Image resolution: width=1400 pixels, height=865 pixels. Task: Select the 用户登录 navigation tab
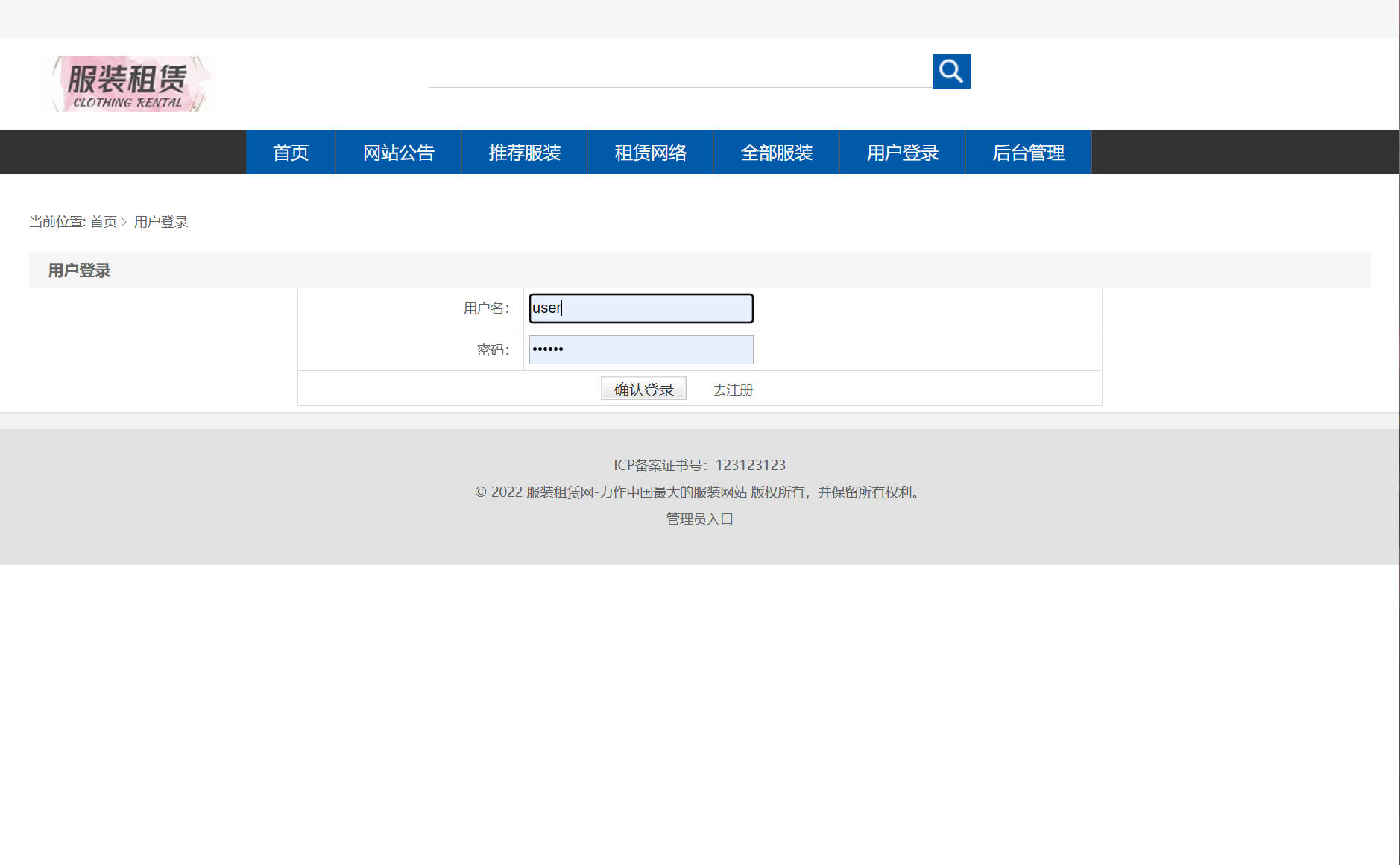click(x=902, y=152)
